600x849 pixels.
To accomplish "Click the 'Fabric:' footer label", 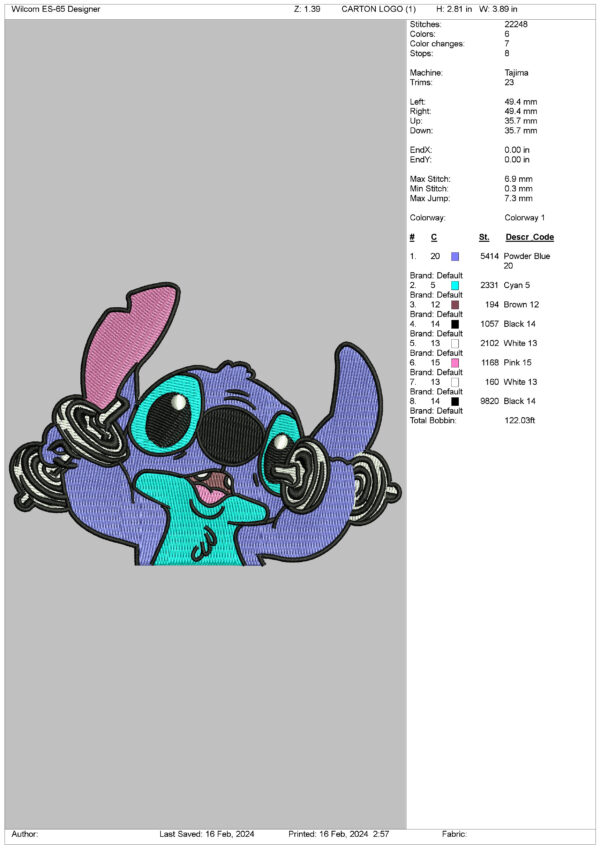I will [454, 834].
